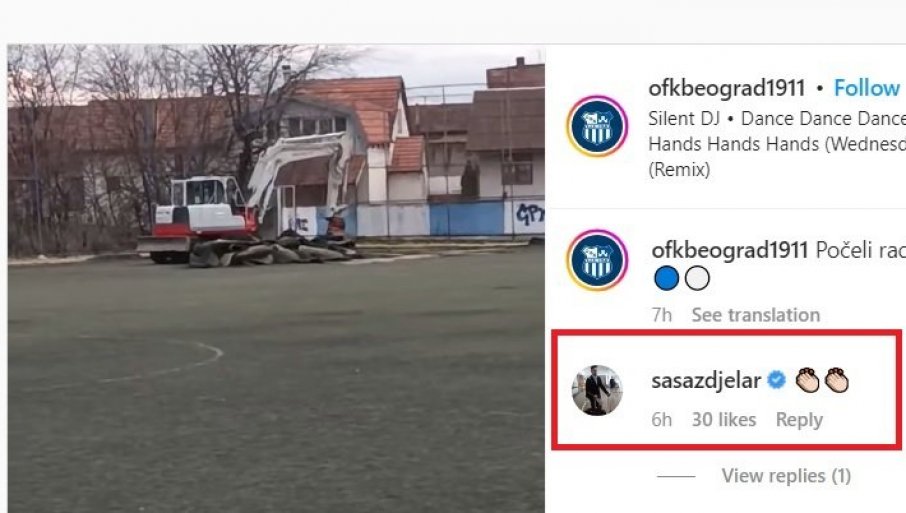Viewport: 906px width, 513px height.
Task: View who gave the 30 likes
Action: point(724,419)
